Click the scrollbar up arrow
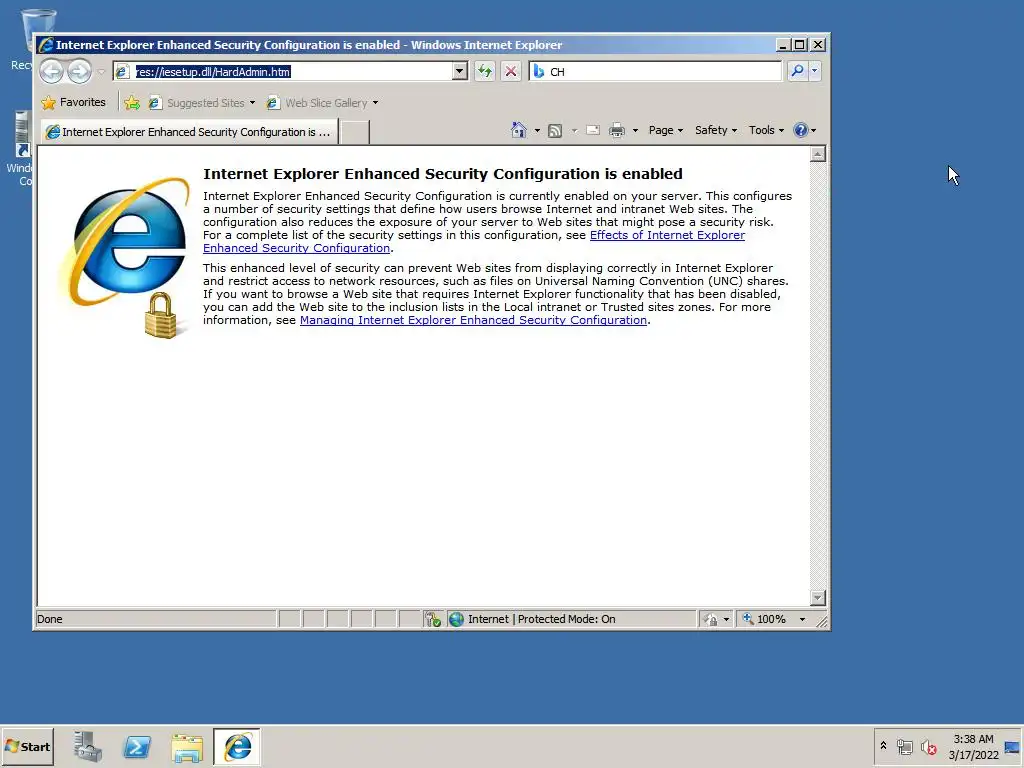Viewport: 1024px width, 768px height. click(x=818, y=154)
